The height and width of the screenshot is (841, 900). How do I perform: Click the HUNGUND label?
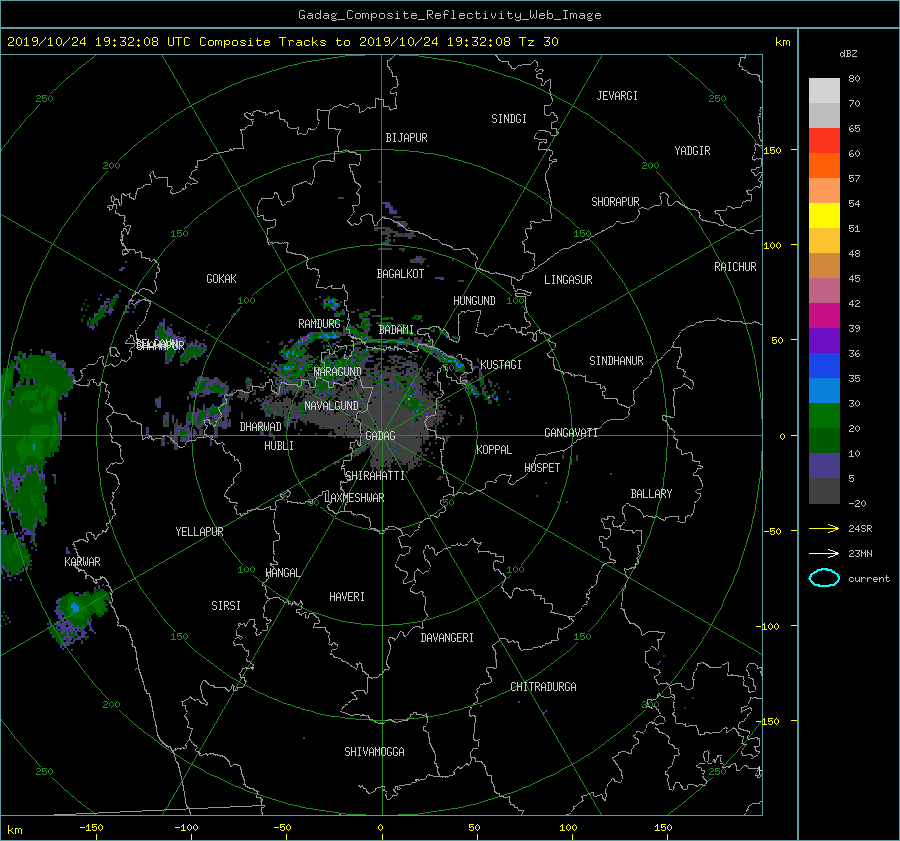tap(474, 301)
